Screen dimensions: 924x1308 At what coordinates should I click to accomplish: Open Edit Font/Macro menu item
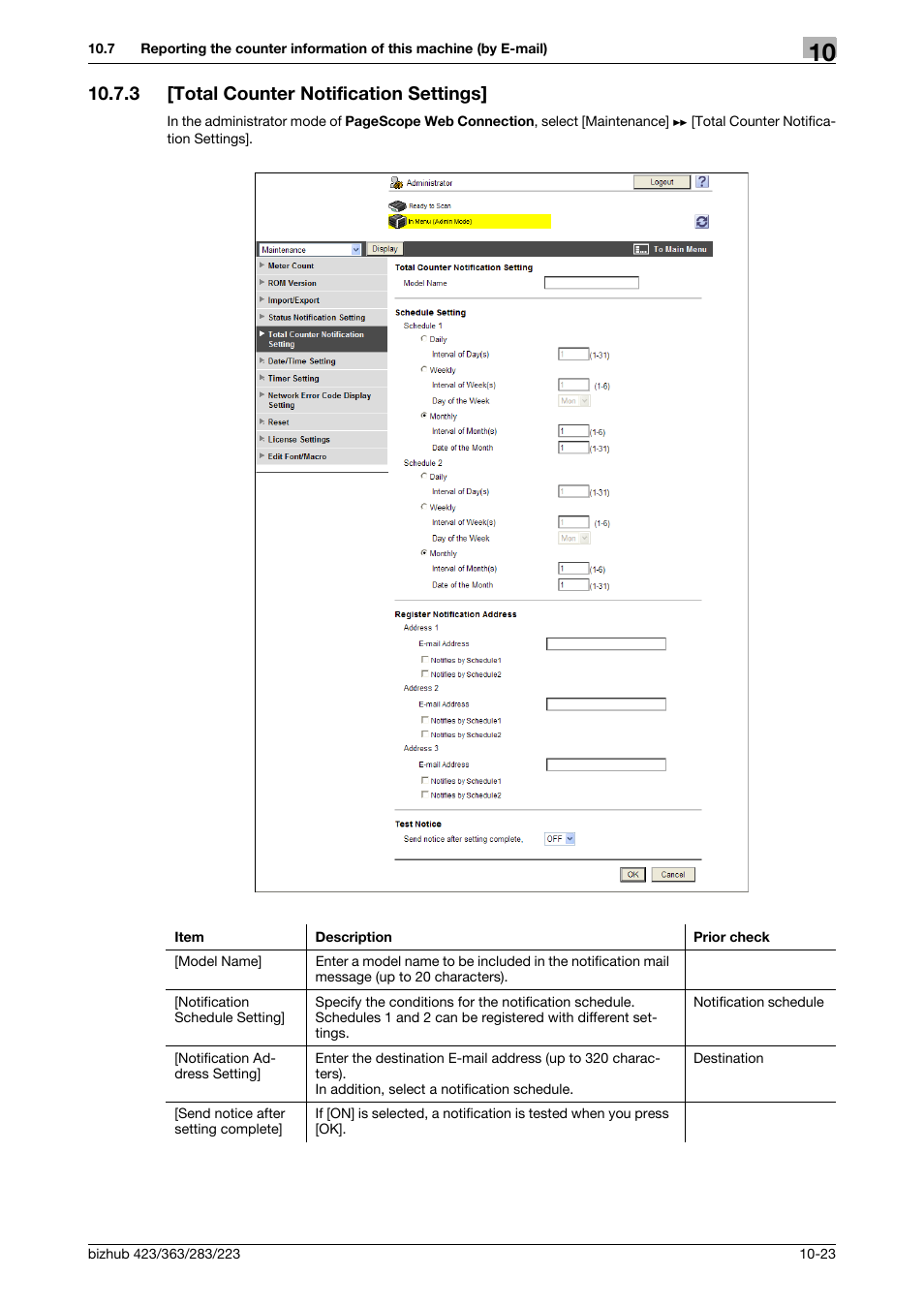tap(322, 457)
